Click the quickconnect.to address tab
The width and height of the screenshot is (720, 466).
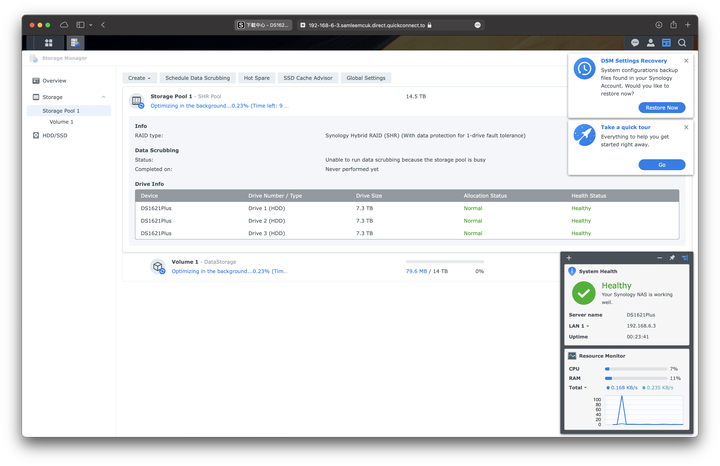(x=390, y=25)
